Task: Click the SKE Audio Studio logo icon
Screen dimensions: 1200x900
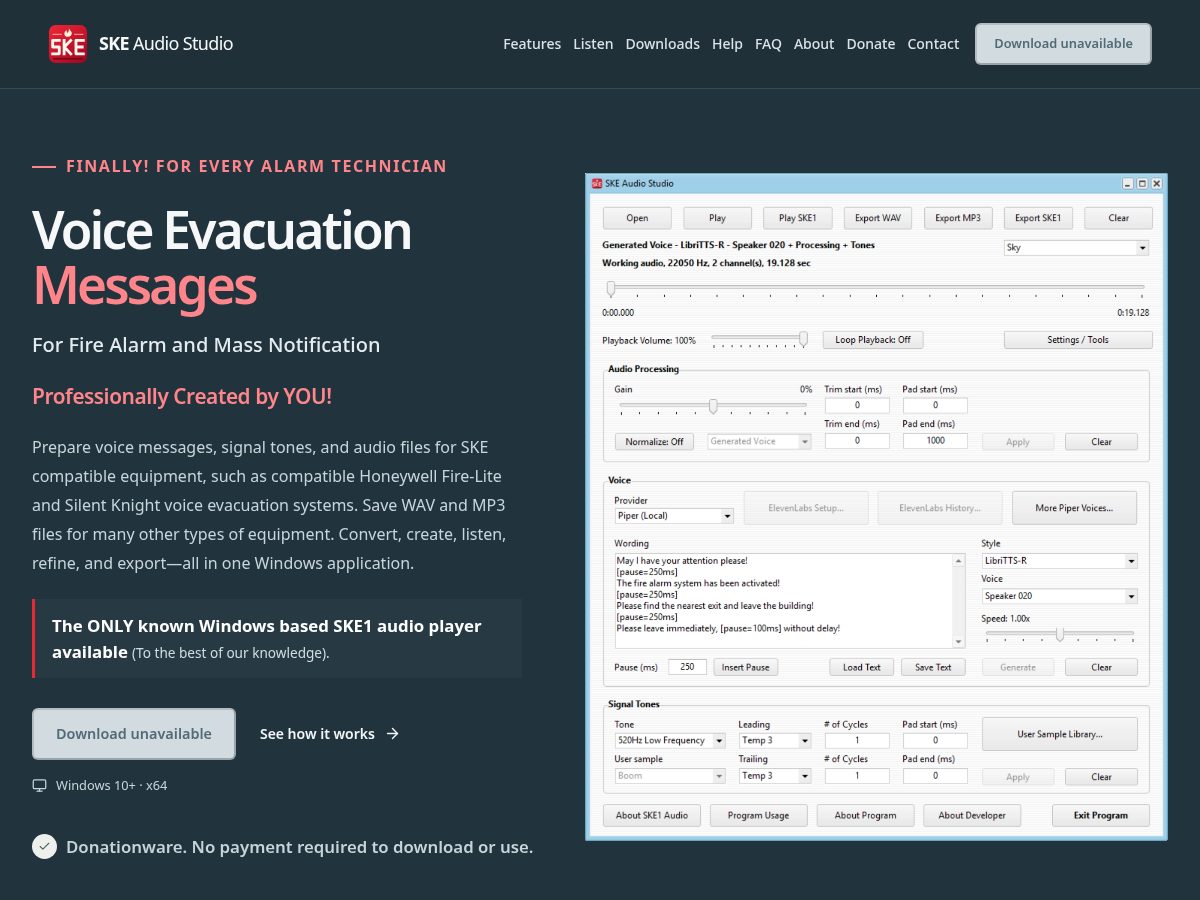Action: [68, 44]
